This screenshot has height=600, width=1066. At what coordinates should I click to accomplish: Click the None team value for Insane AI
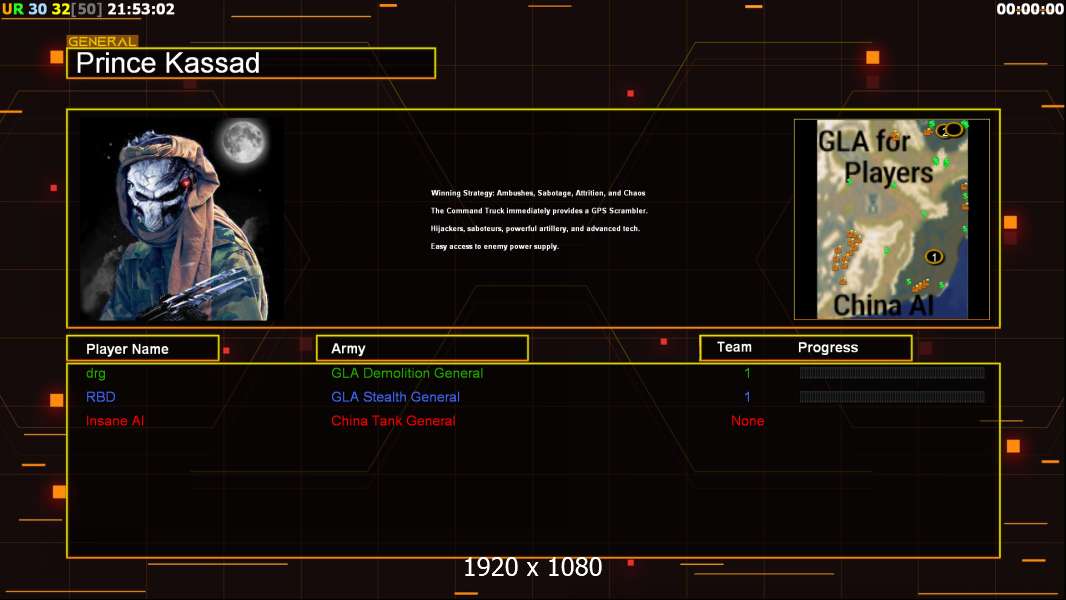tap(747, 421)
